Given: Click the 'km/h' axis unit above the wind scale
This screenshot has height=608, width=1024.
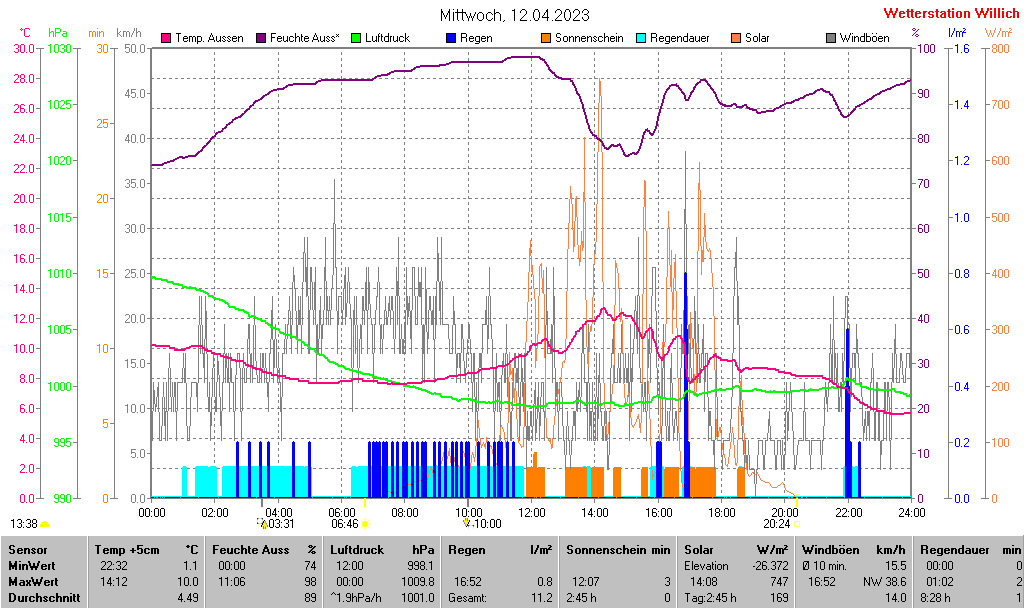Looking at the screenshot, I should click(129, 33).
